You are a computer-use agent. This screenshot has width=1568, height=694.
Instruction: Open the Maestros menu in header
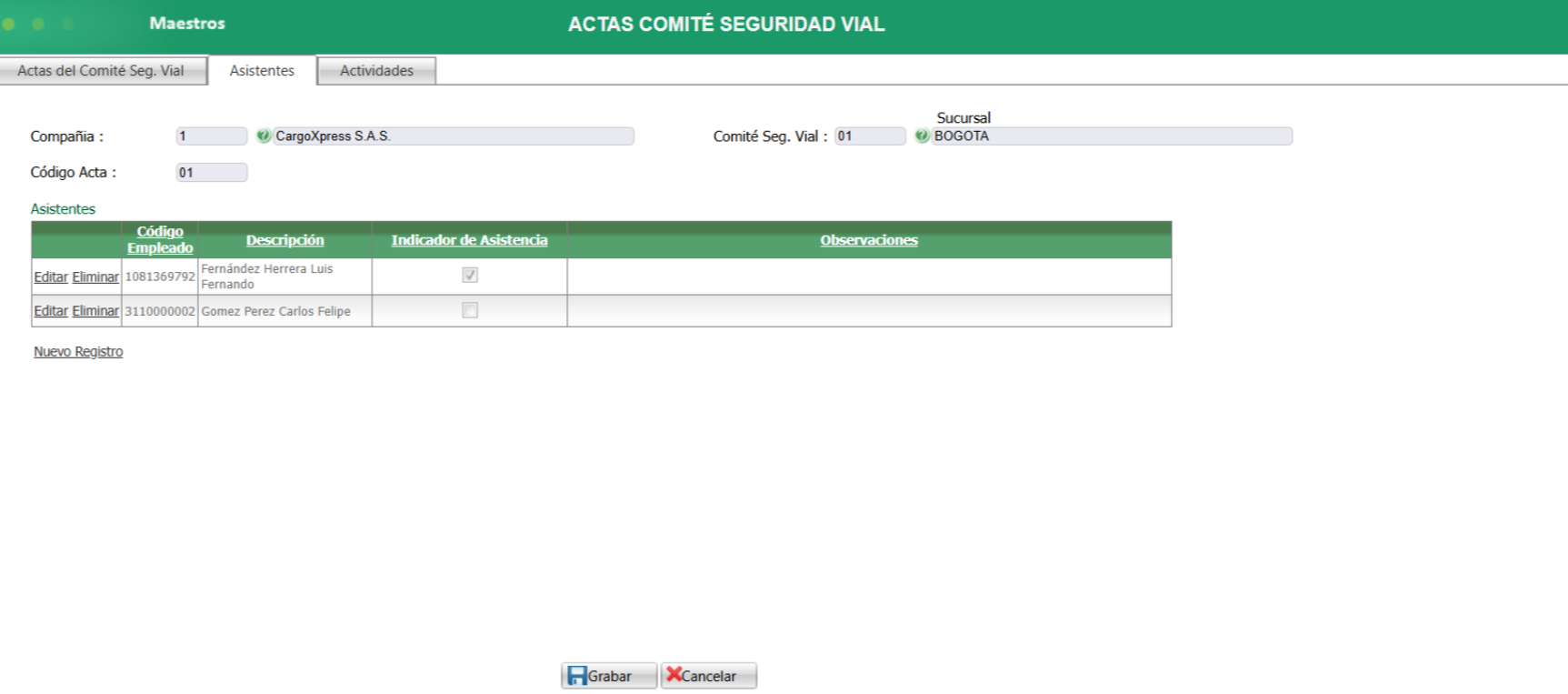(x=187, y=24)
